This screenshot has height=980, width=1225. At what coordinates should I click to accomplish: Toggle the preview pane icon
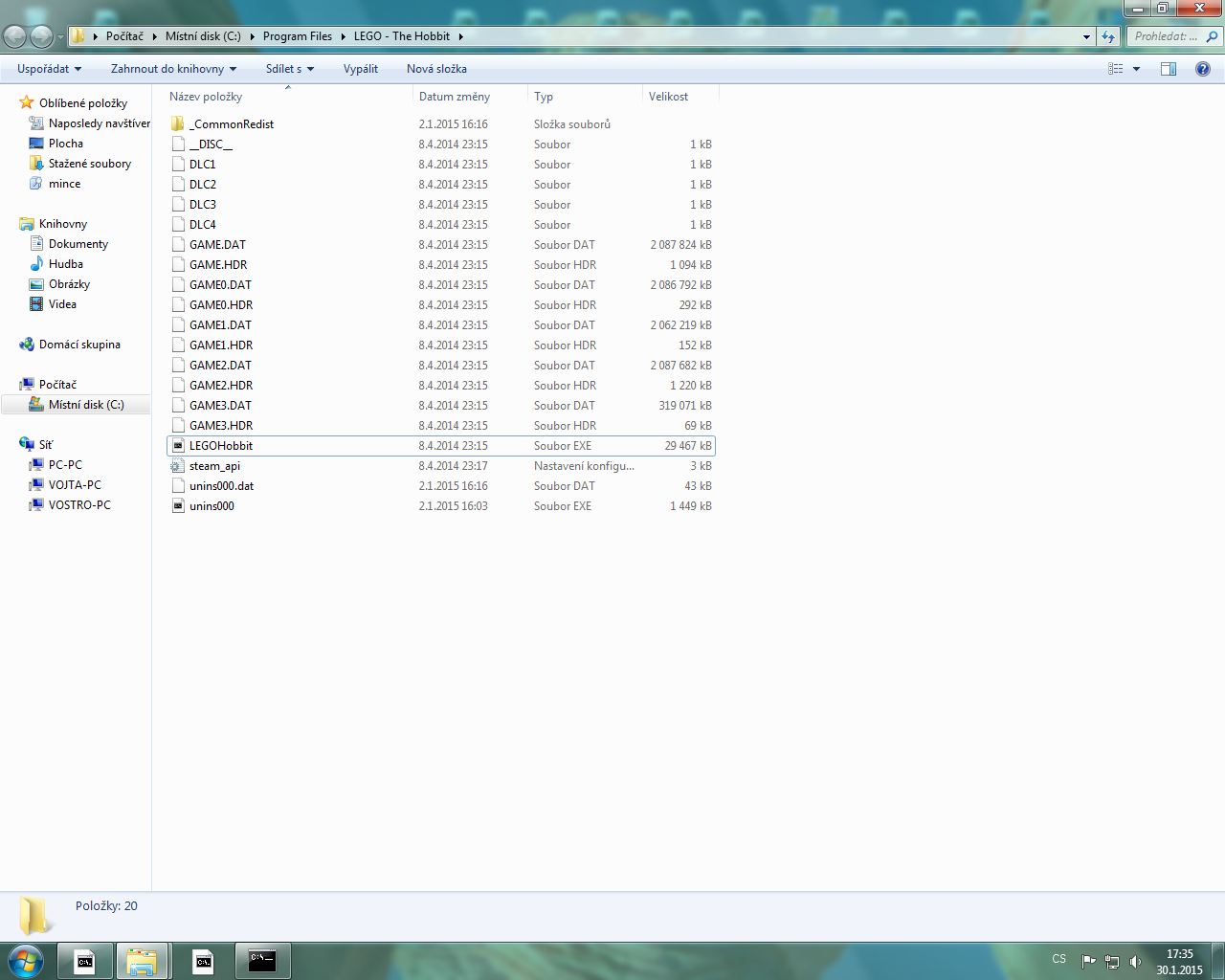click(x=1169, y=69)
